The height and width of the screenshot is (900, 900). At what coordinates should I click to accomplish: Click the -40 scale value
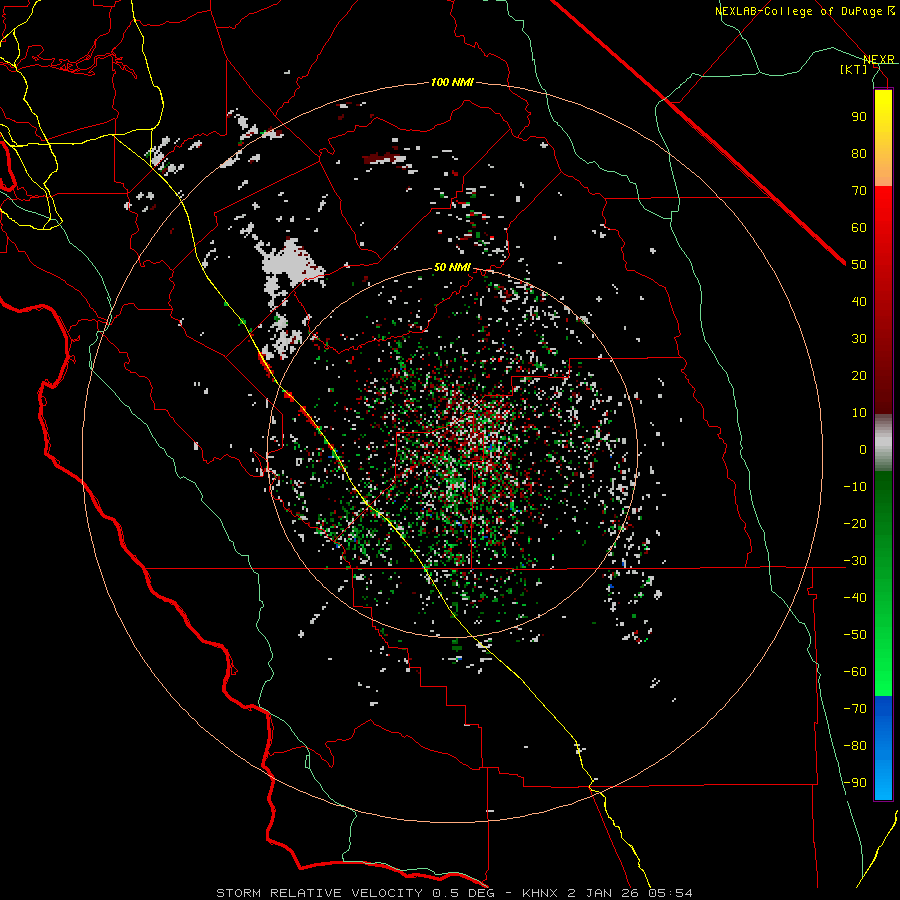(855, 598)
